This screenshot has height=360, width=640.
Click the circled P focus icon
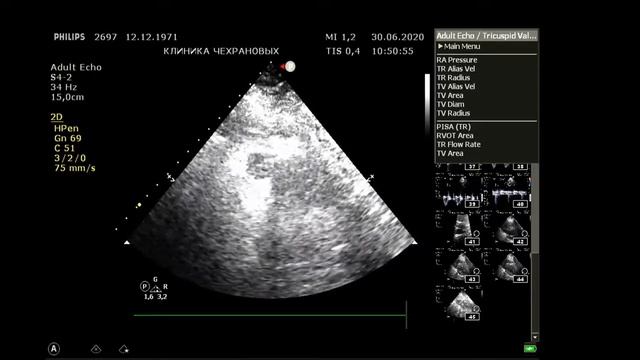point(144,287)
